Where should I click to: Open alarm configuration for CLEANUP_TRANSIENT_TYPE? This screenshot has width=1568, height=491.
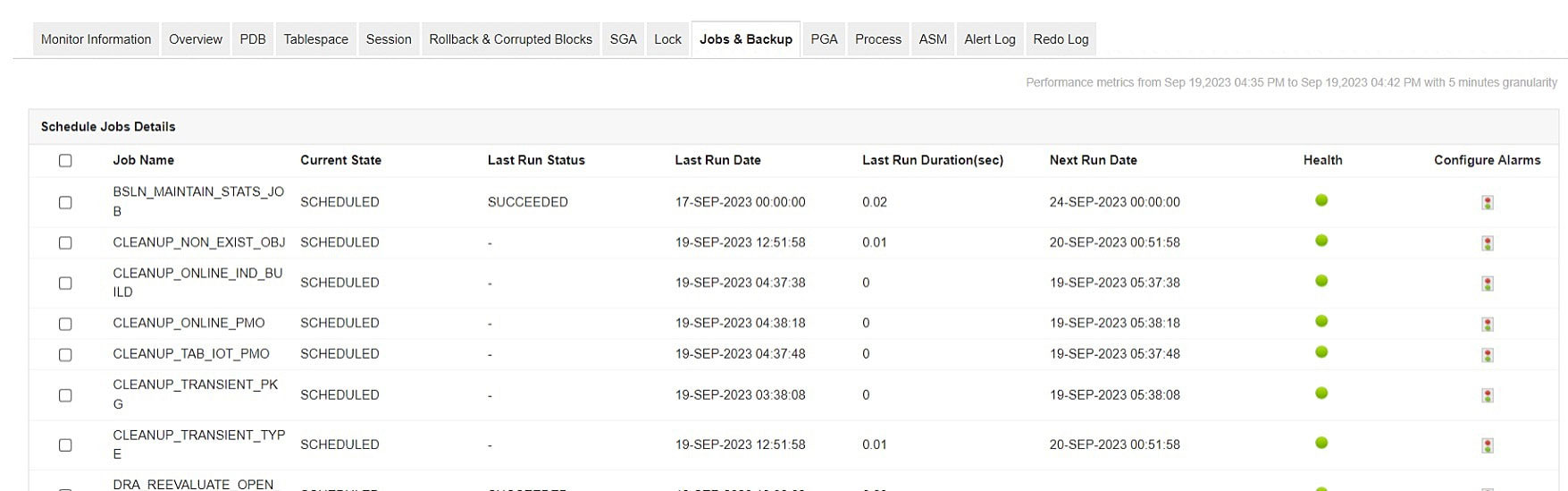tap(1487, 445)
